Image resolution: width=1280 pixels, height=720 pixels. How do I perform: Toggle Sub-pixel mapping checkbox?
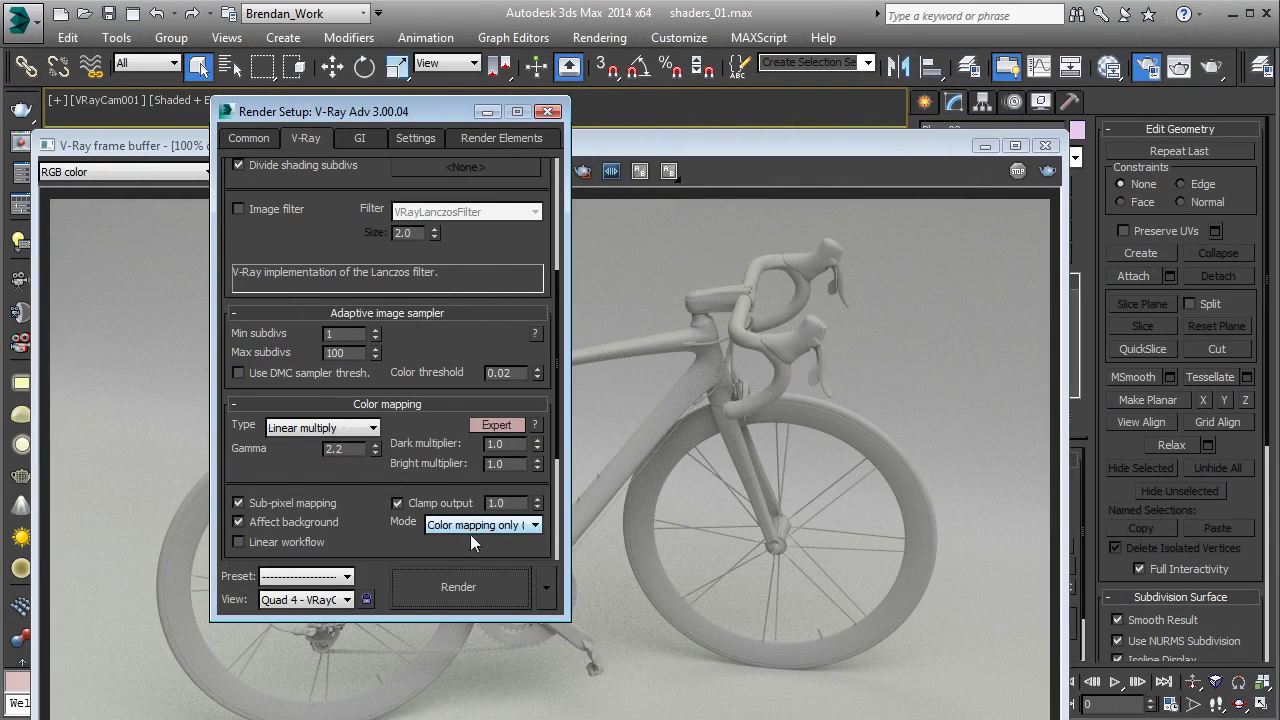point(238,503)
